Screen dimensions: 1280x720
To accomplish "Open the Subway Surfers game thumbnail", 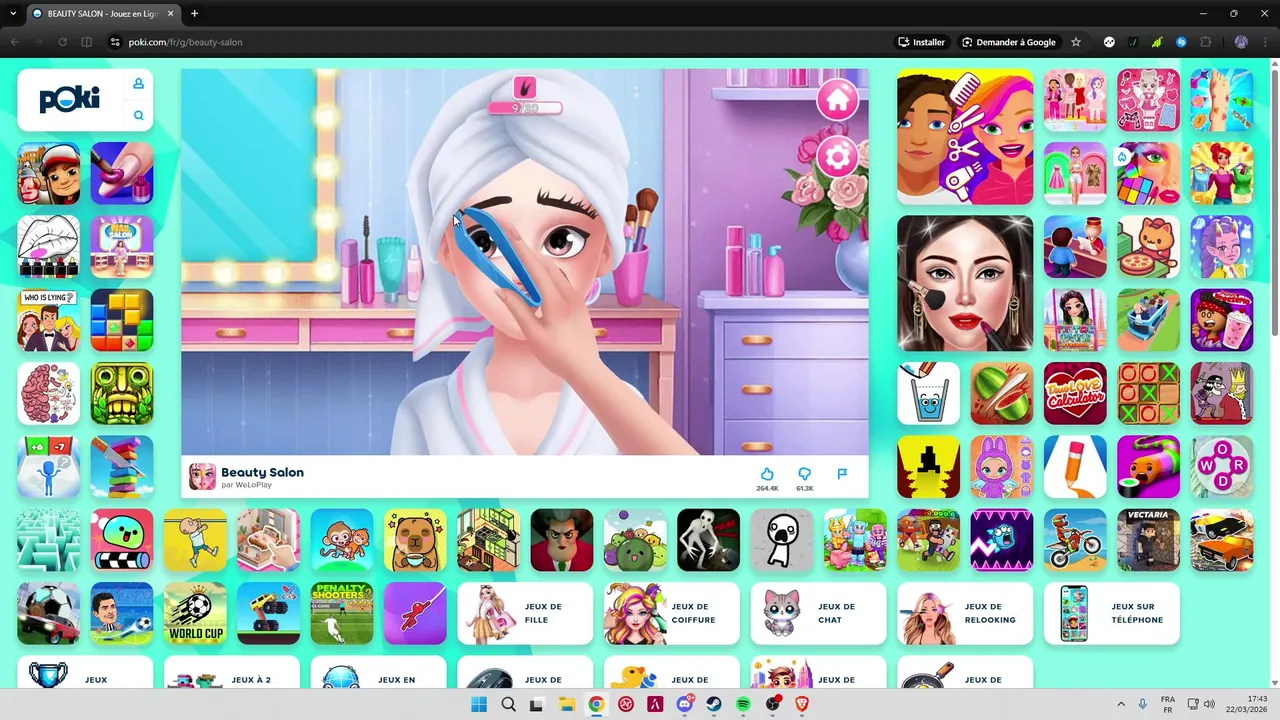I will pos(49,173).
